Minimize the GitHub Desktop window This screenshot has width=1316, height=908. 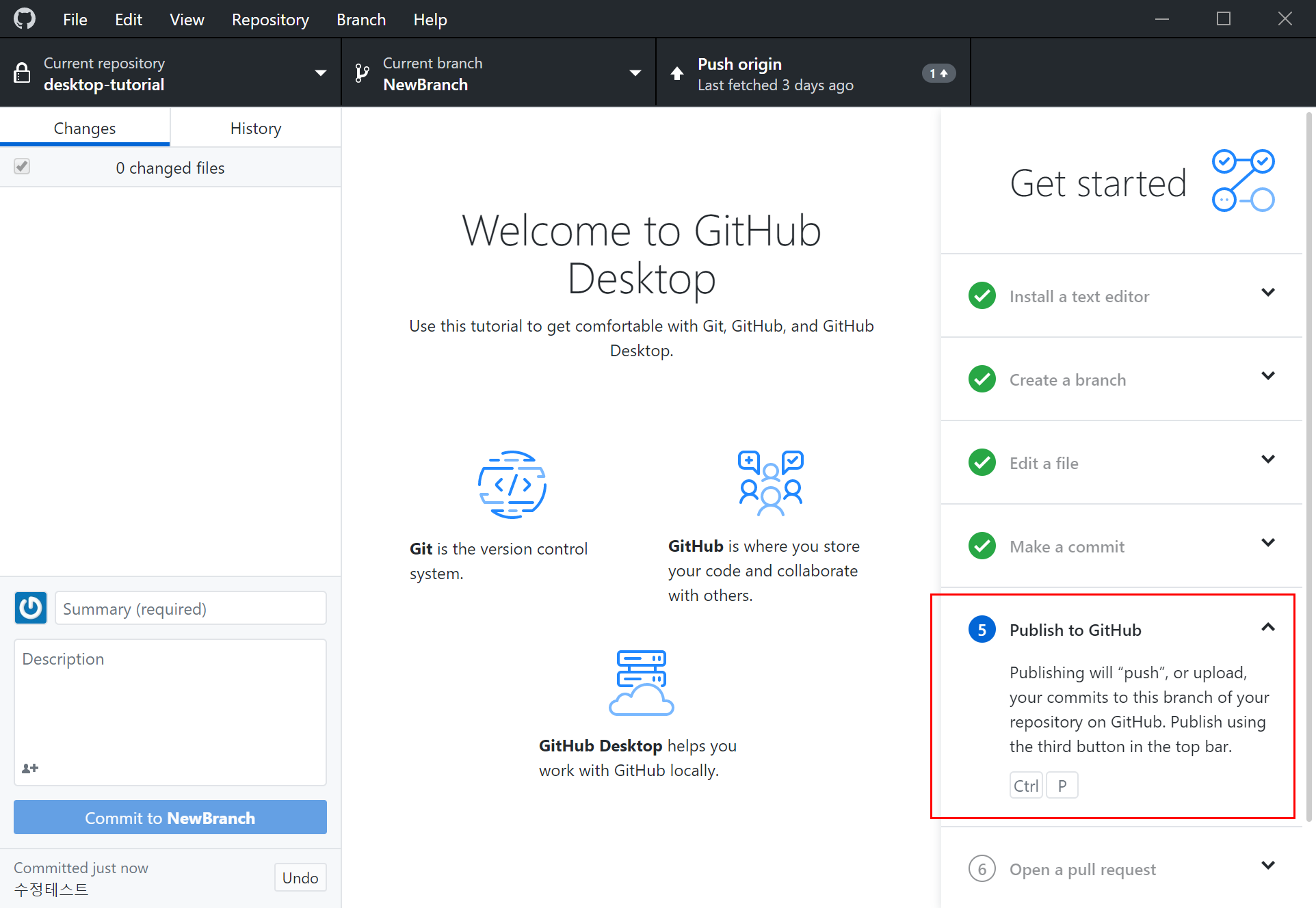pos(1162,19)
